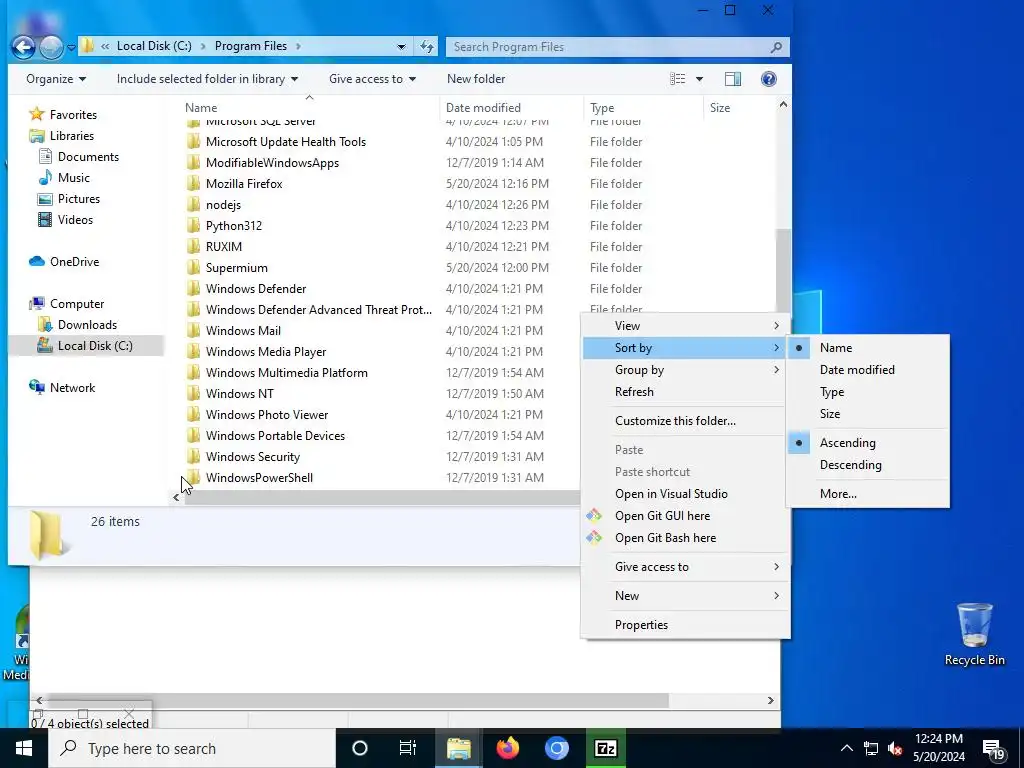Open Properties from the context menu
The width and height of the screenshot is (1024, 768).
(685, 625)
